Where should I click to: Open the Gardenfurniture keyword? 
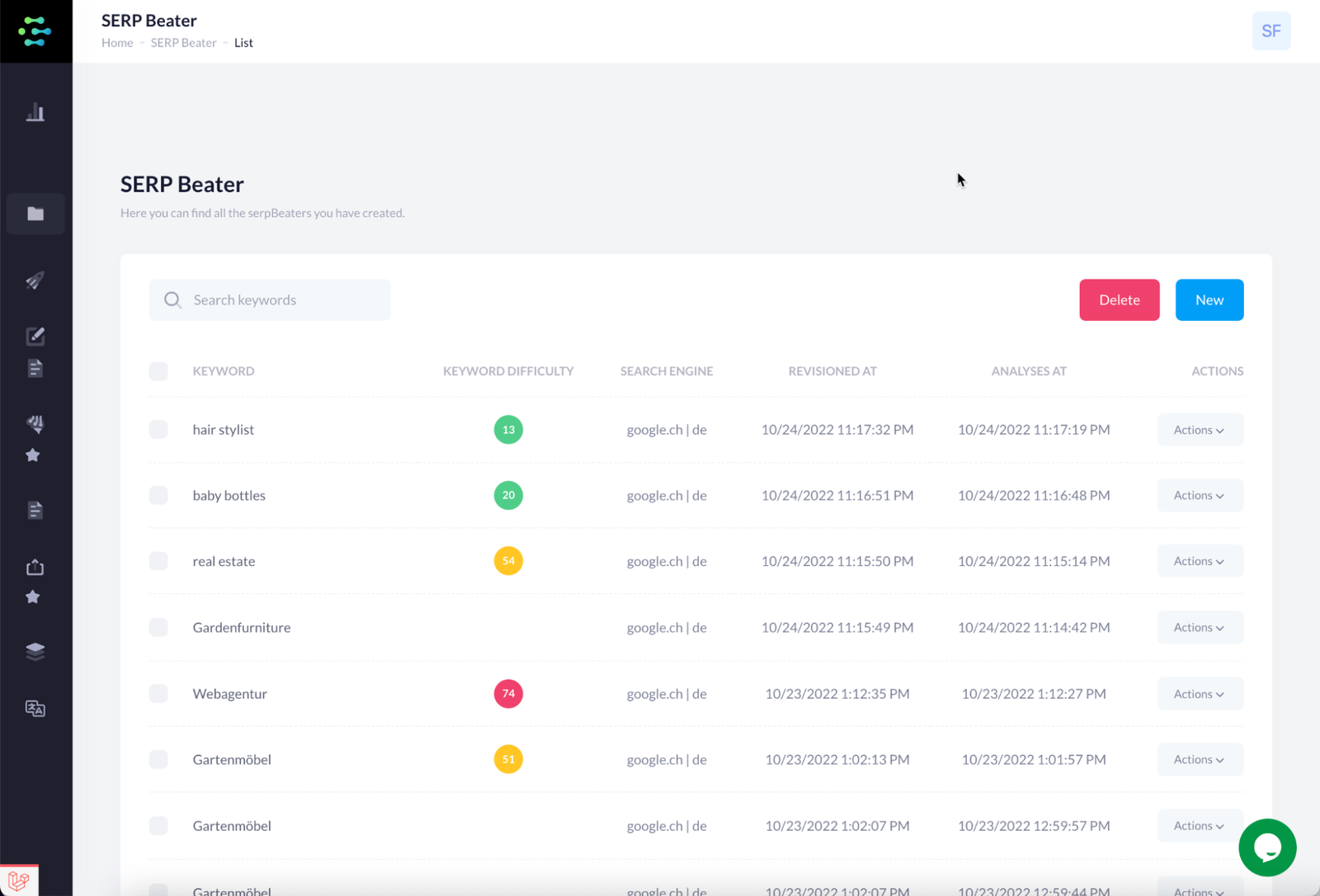[242, 627]
